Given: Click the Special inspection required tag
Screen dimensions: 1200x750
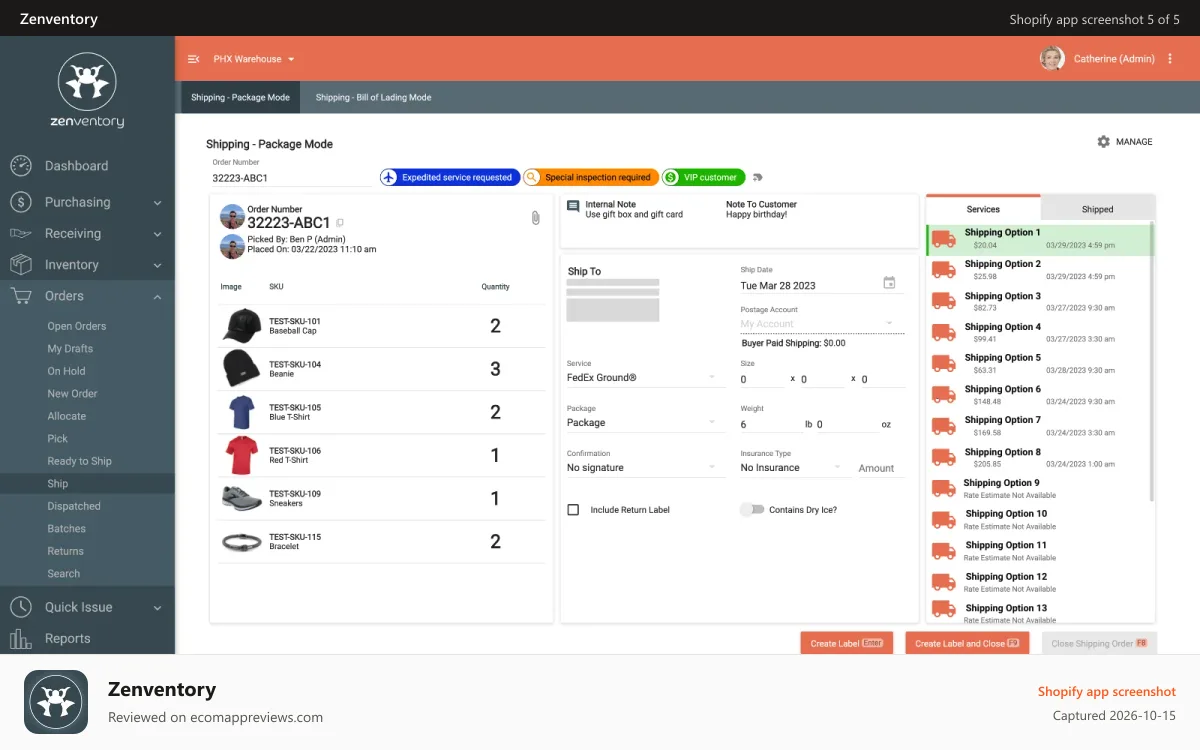Looking at the screenshot, I should point(591,177).
